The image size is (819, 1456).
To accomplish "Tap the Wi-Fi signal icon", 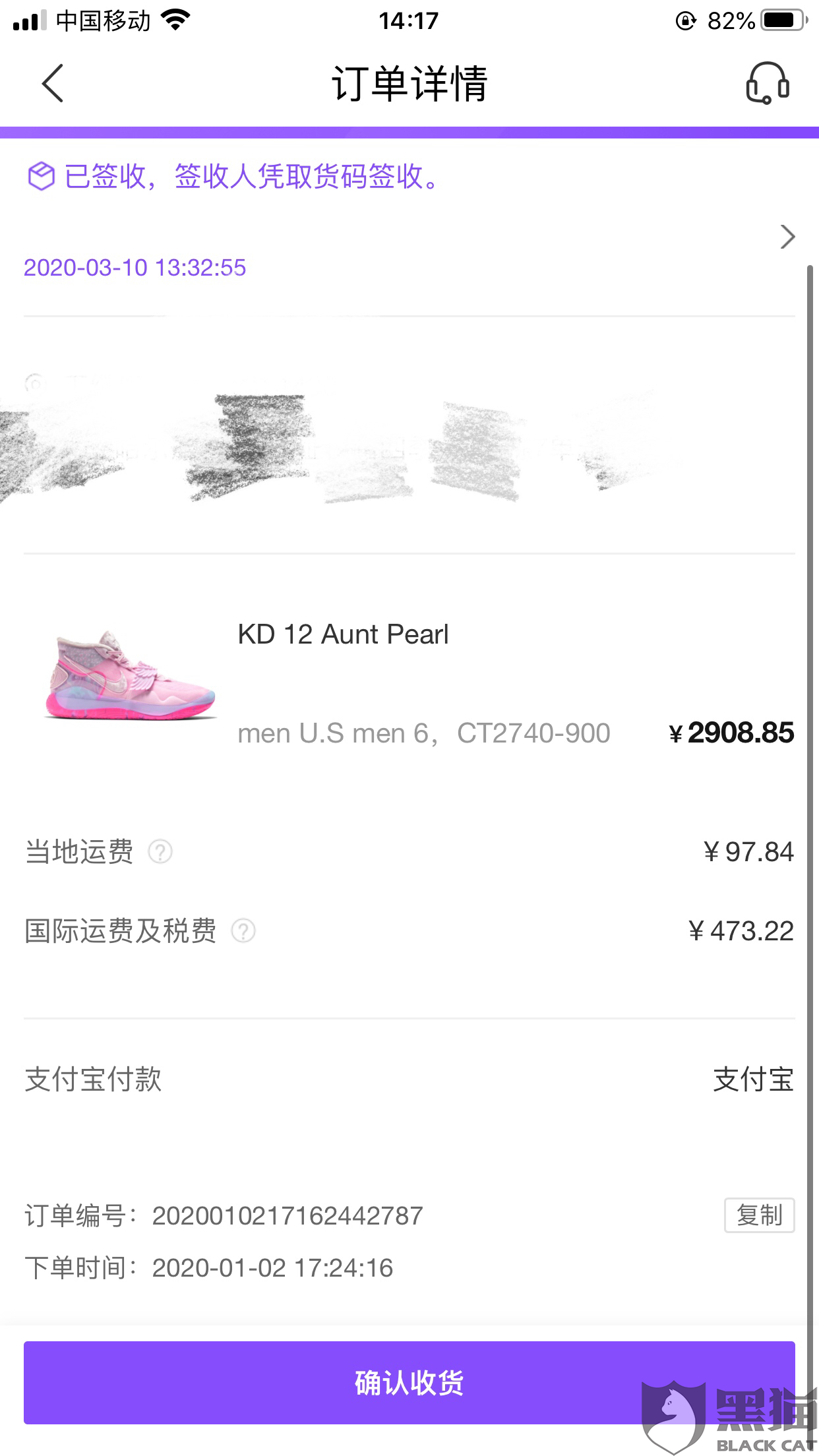I will 175,20.
